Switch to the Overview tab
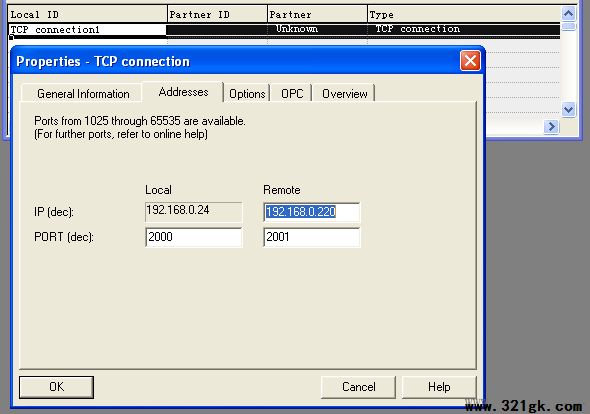 click(x=344, y=93)
